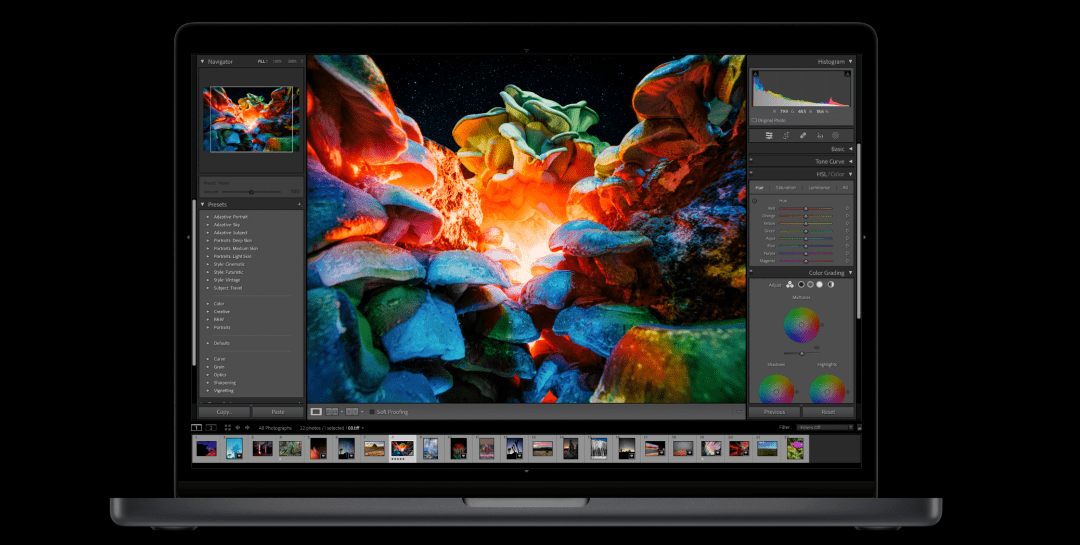Enable the Soft Proofing checkbox
The height and width of the screenshot is (545, 1080).
(372, 412)
